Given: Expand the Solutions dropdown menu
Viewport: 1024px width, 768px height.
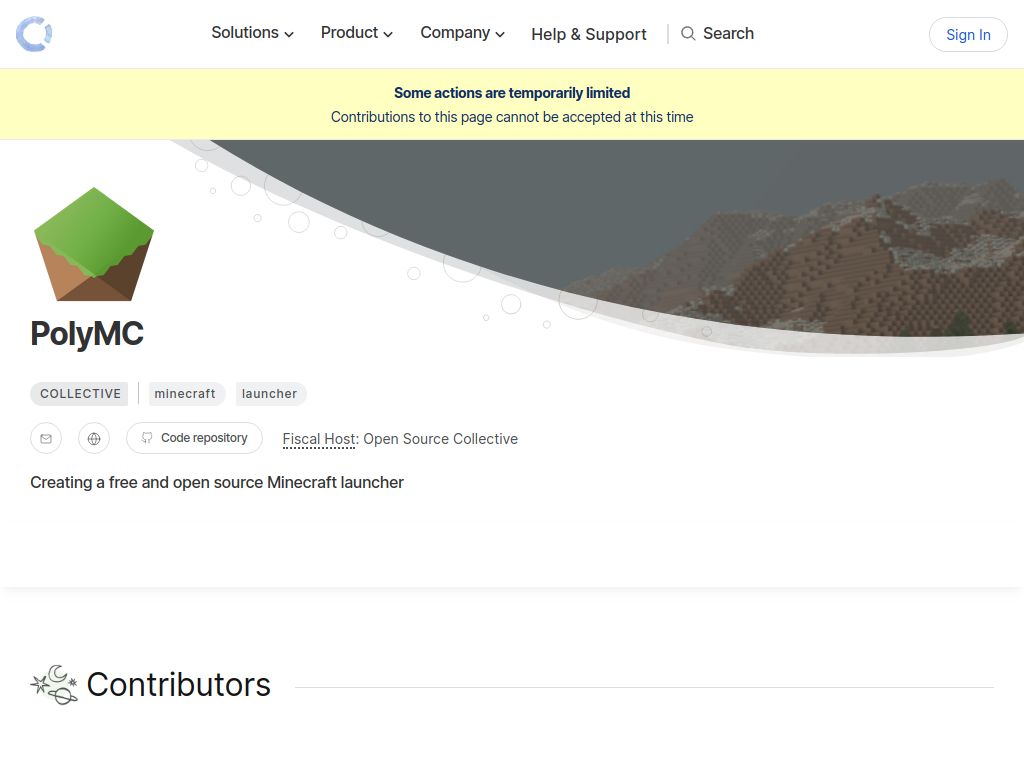Looking at the screenshot, I should [x=252, y=33].
